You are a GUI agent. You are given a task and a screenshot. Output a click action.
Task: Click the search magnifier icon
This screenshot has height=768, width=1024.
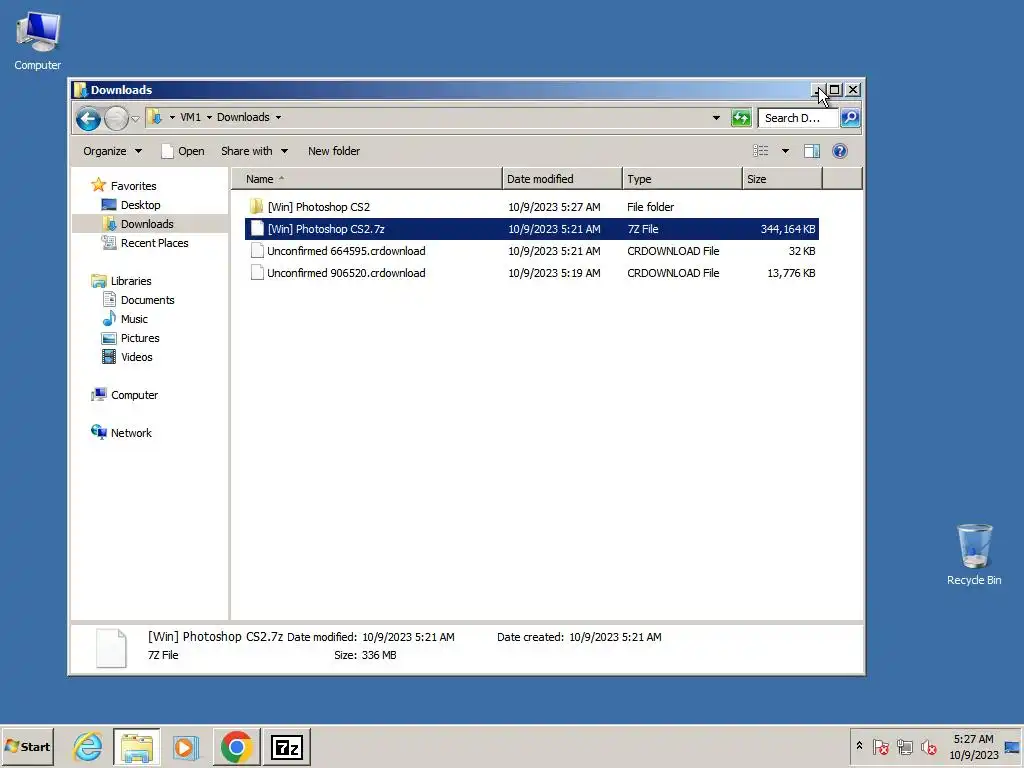(850, 118)
